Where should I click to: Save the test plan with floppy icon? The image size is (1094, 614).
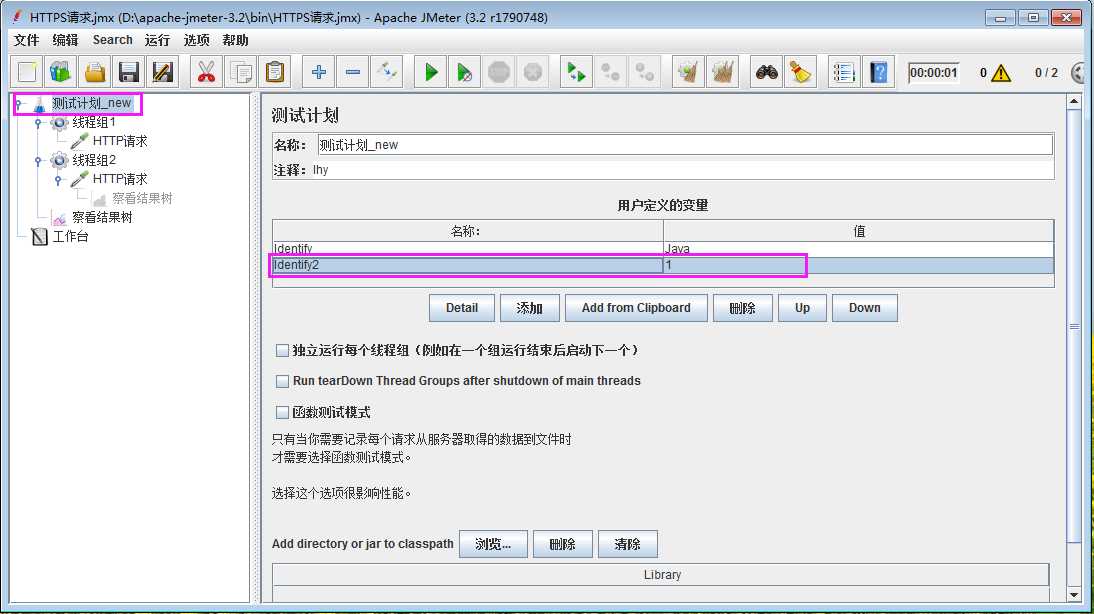pyautogui.click(x=129, y=72)
